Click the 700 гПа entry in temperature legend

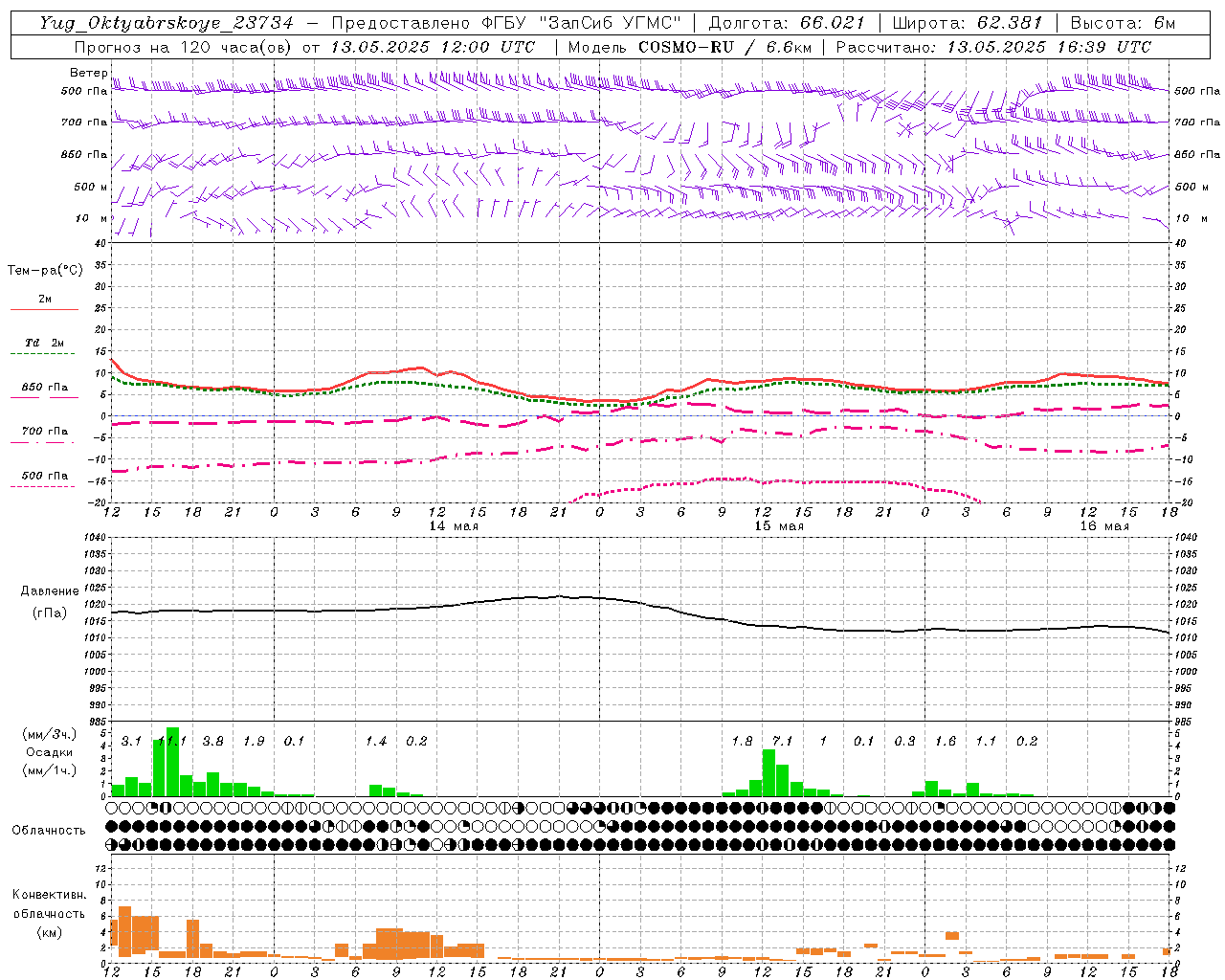45,431
